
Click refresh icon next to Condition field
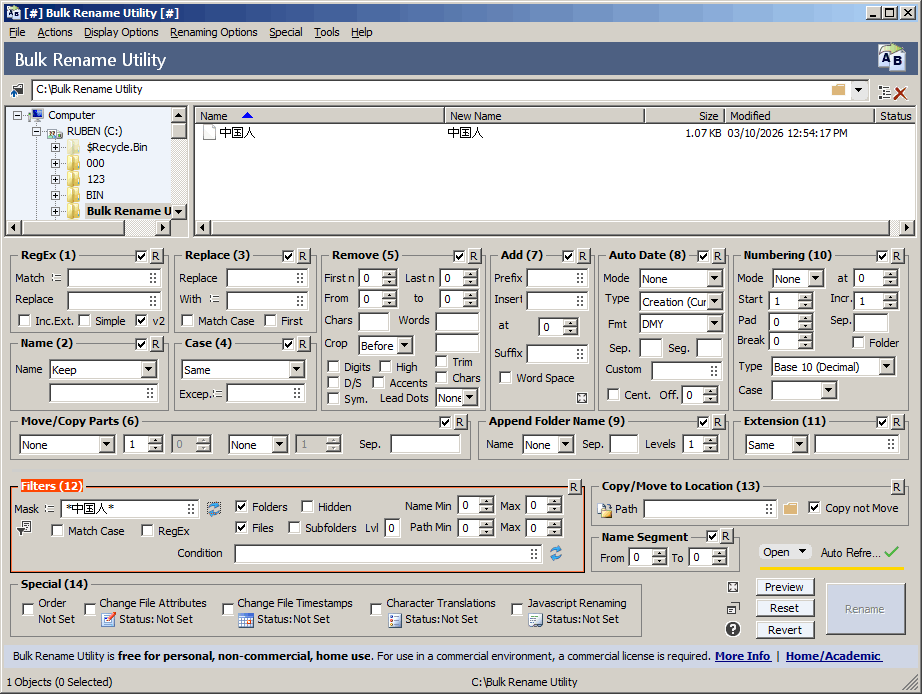556,553
